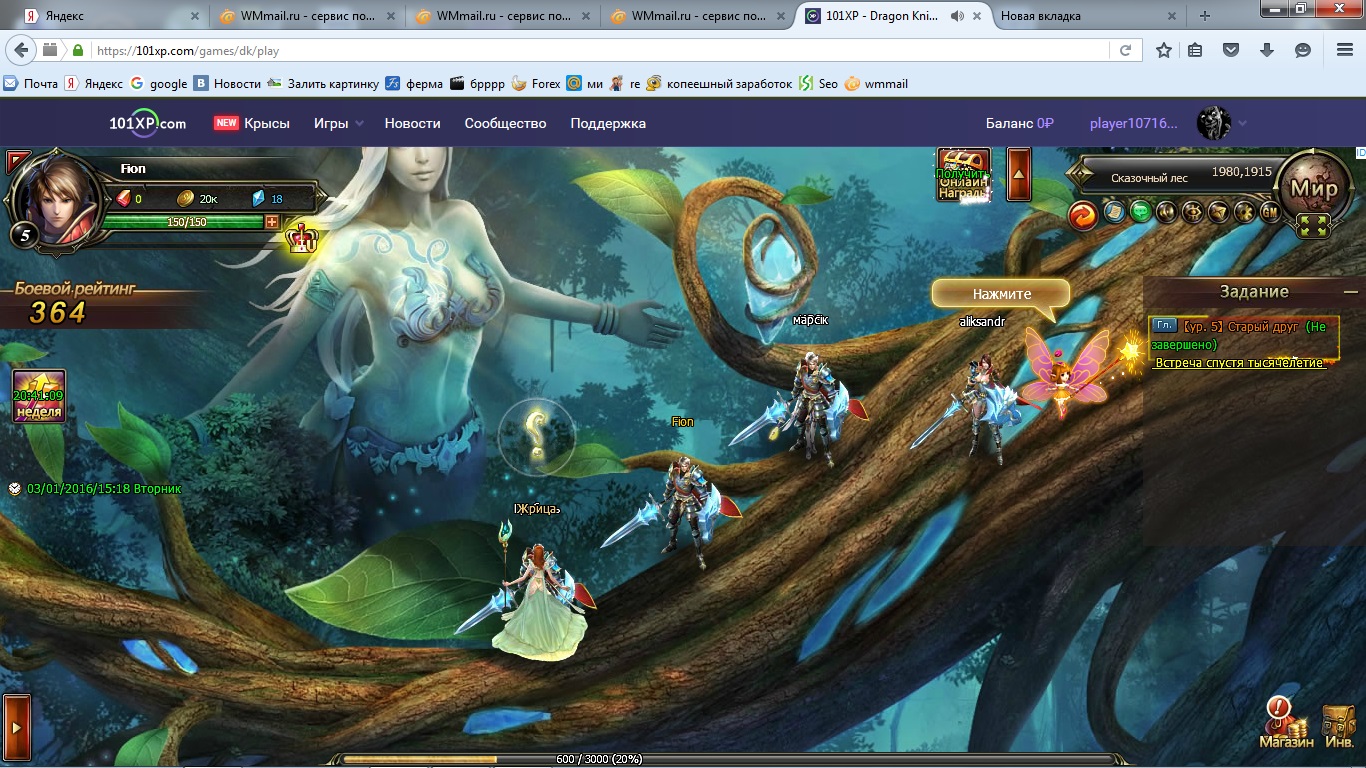Viewport: 1366px width, 768px height.
Task: Open the VIP crown icon
Action: 300,238
